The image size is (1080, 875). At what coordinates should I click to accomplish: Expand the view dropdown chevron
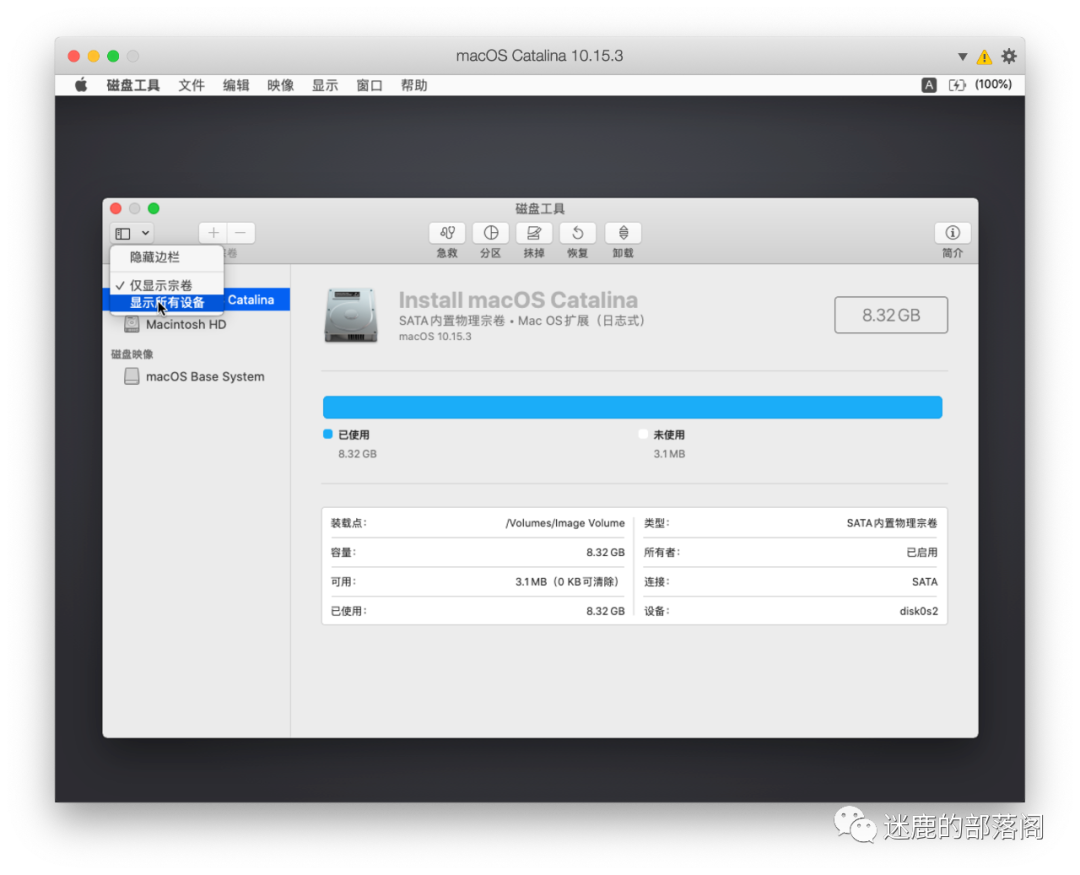click(145, 233)
